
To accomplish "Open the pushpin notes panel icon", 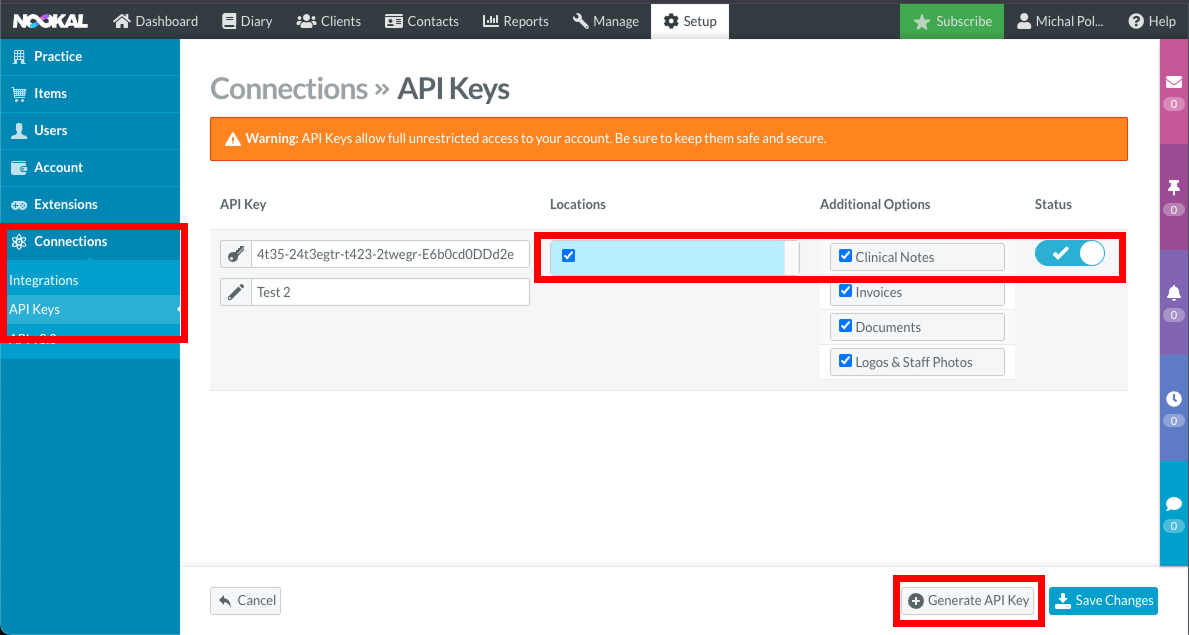I will point(1174,187).
